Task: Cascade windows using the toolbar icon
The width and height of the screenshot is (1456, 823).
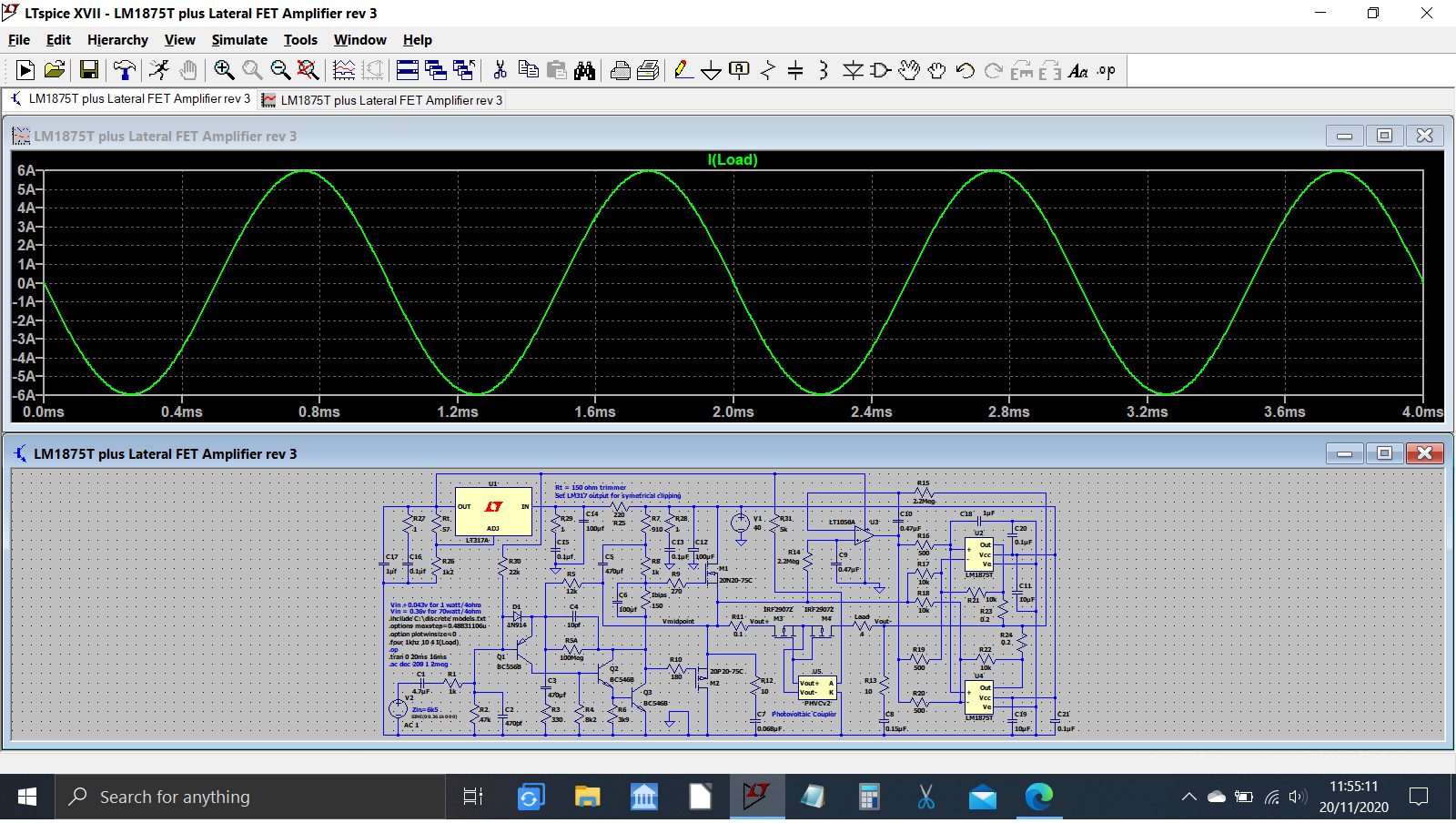Action: [x=436, y=70]
